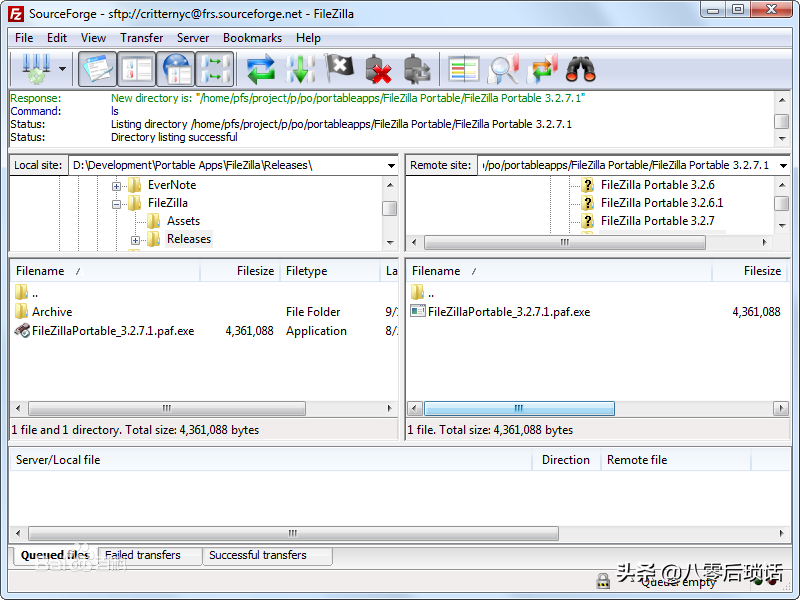Select the EverNote folder in local tree
Screen dimensions: 800x600
(x=171, y=185)
